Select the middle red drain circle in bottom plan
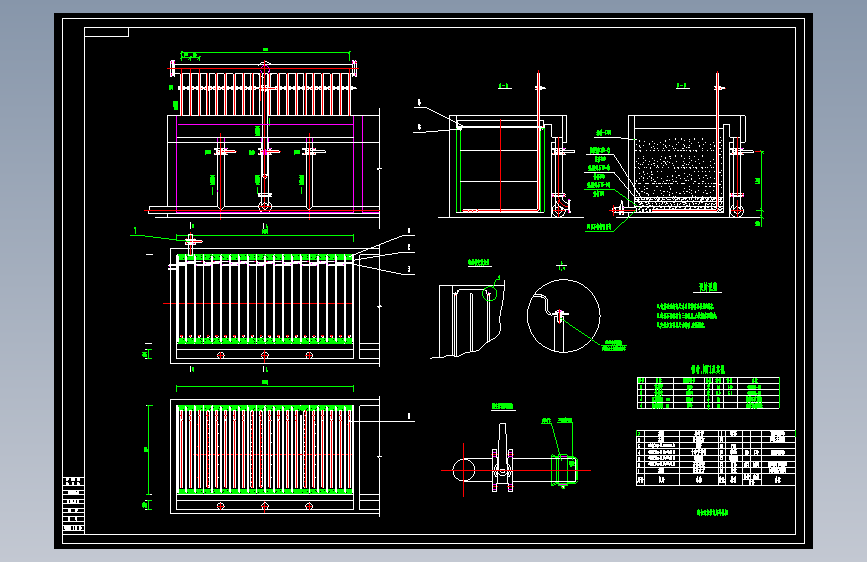Viewport: 867px width, 562px height. click(265, 506)
